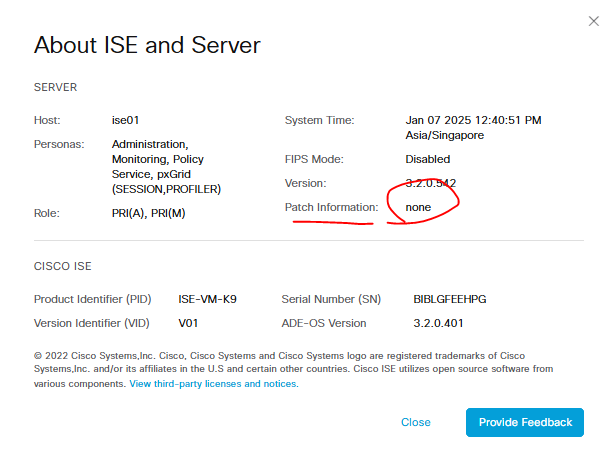Select the host name ise01
Viewport: 615px width, 471px height.
click(x=126, y=120)
